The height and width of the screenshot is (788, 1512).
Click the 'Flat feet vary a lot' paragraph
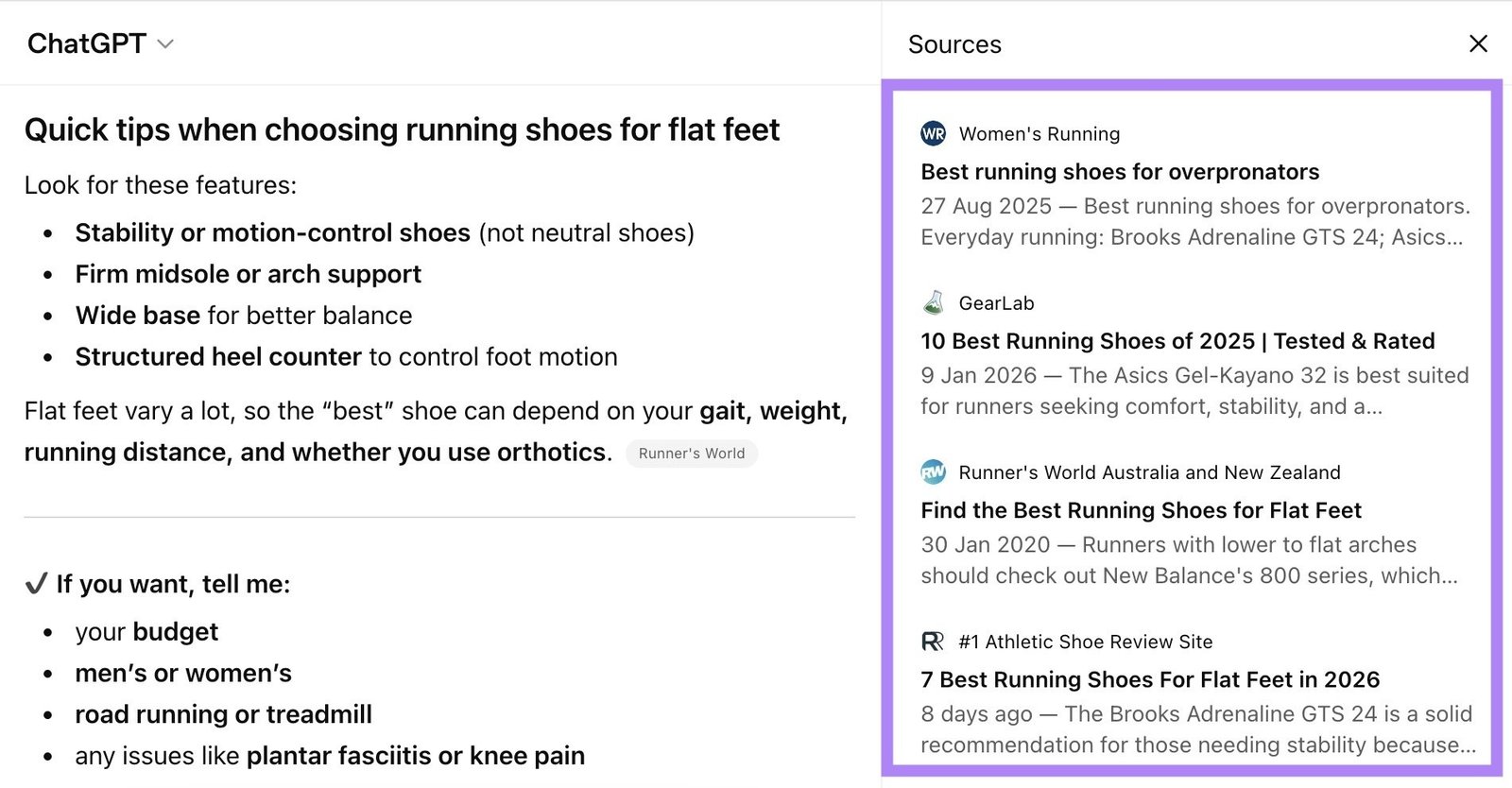click(x=436, y=431)
